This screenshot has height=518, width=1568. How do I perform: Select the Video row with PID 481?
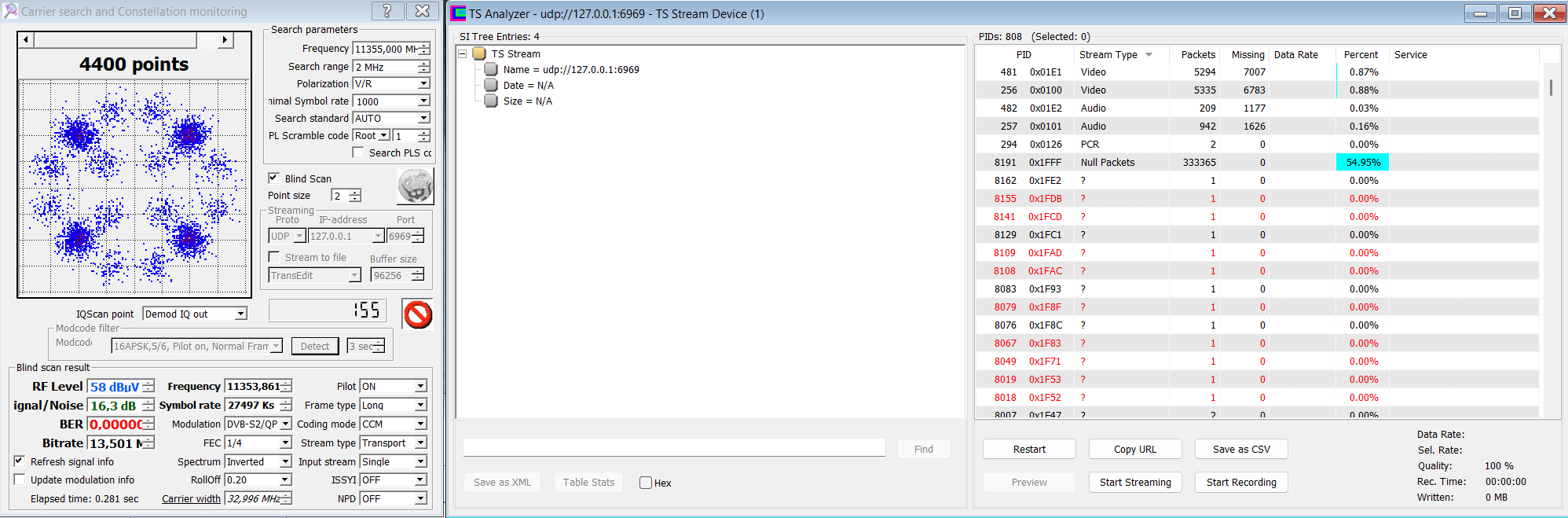click(x=1257, y=72)
